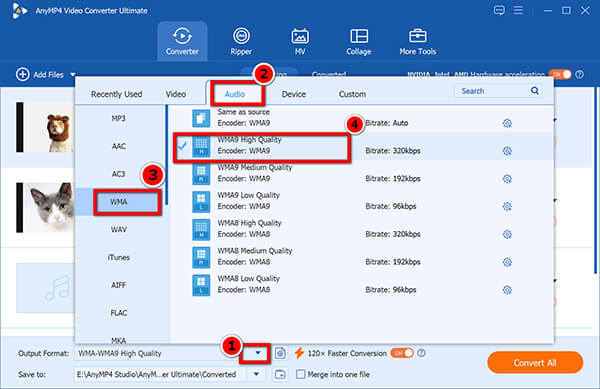The width and height of the screenshot is (600, 389).
Task: Select the cat video thumbnail
Action: 45,207
